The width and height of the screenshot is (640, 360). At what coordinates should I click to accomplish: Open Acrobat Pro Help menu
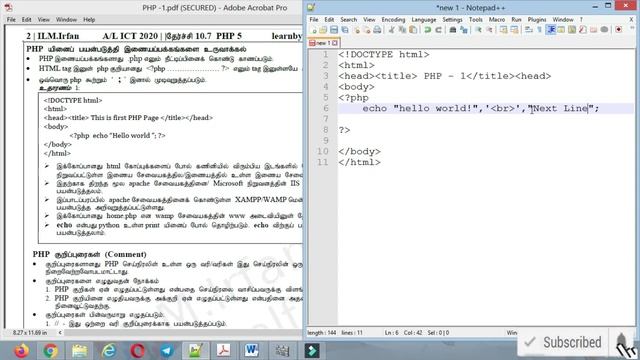click(x=89, y=20)
